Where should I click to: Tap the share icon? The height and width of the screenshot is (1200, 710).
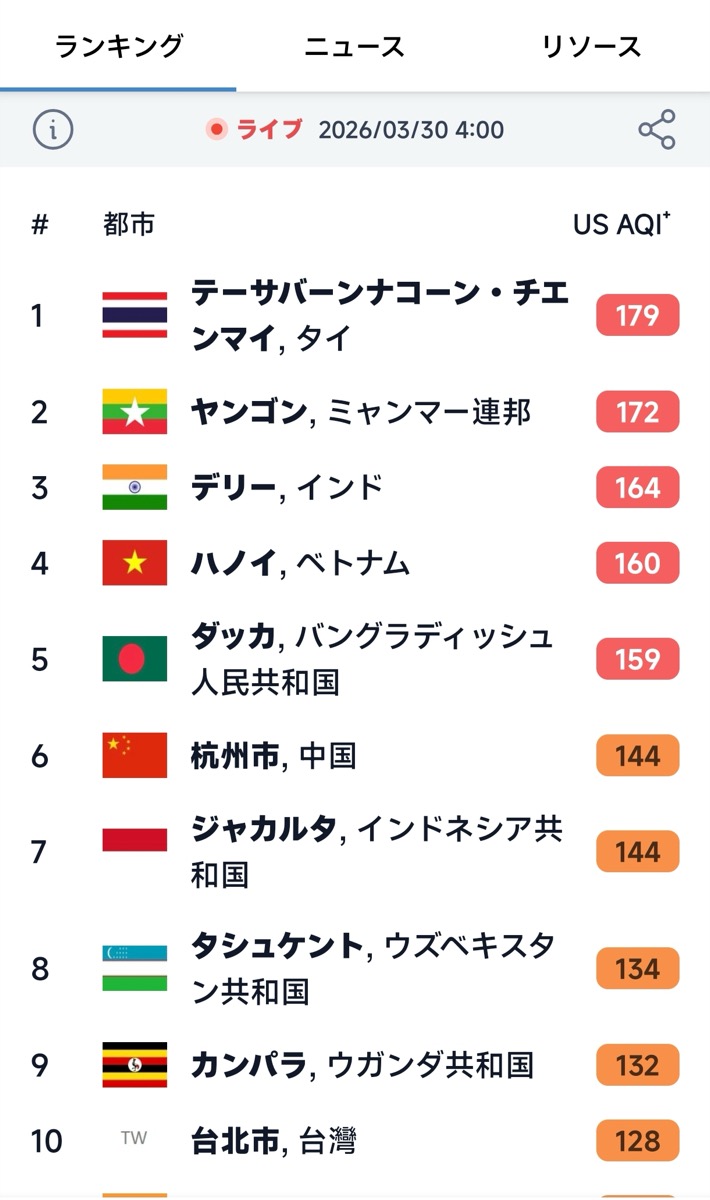[656, 130]
